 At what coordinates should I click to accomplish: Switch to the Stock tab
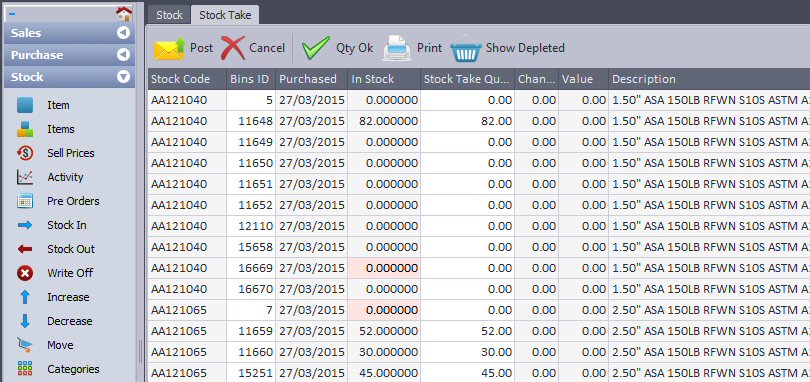click(169, 15)
